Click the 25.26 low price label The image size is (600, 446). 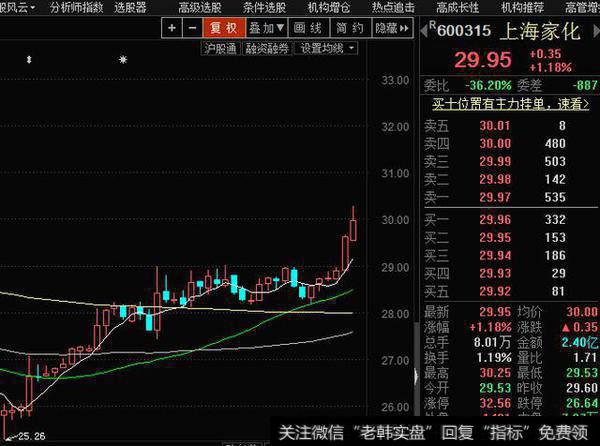point(31,436)
